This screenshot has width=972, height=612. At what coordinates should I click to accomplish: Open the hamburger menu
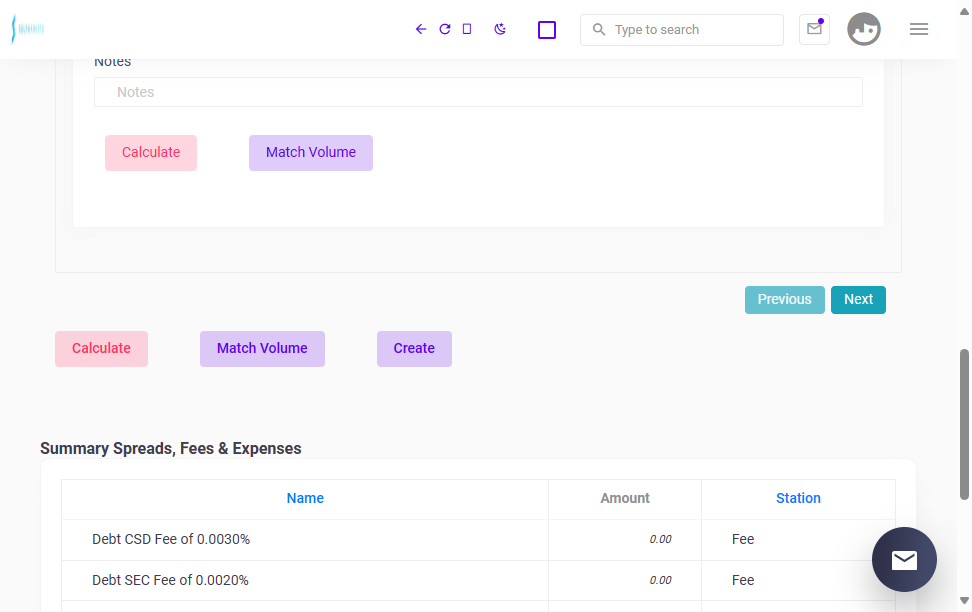click(919, 29)
